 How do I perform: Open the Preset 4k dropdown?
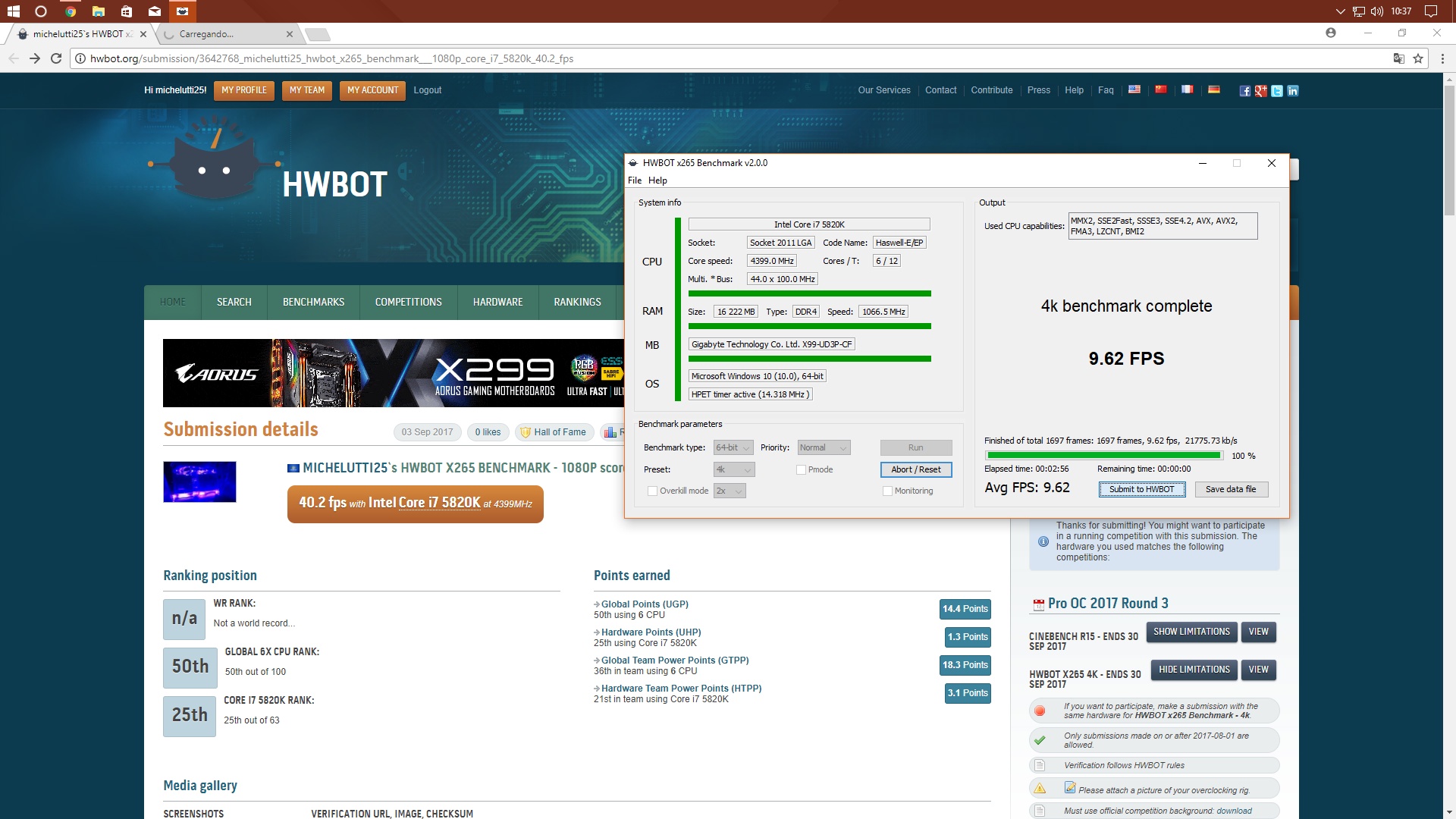(734, 469)
